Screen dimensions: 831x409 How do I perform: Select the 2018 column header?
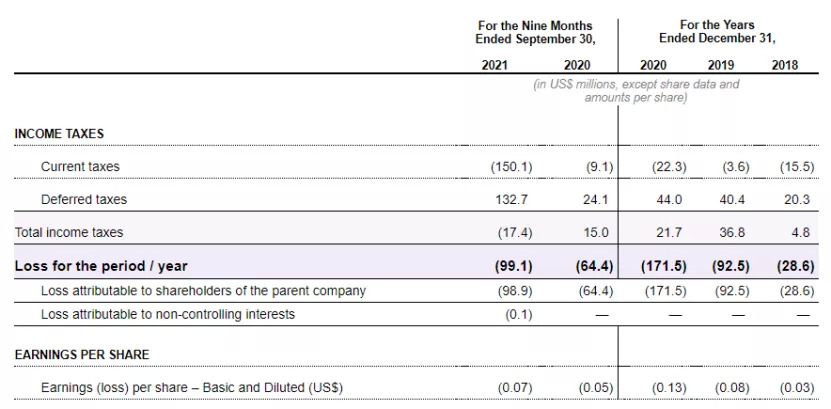click(786, 65)
